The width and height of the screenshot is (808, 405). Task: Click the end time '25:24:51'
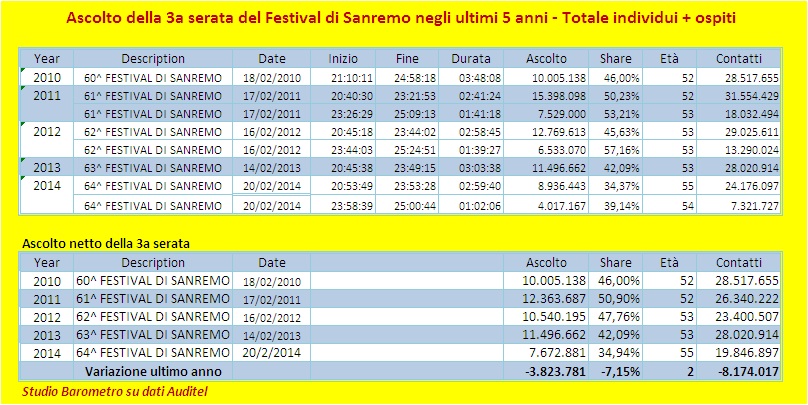[x=415, y=150]
